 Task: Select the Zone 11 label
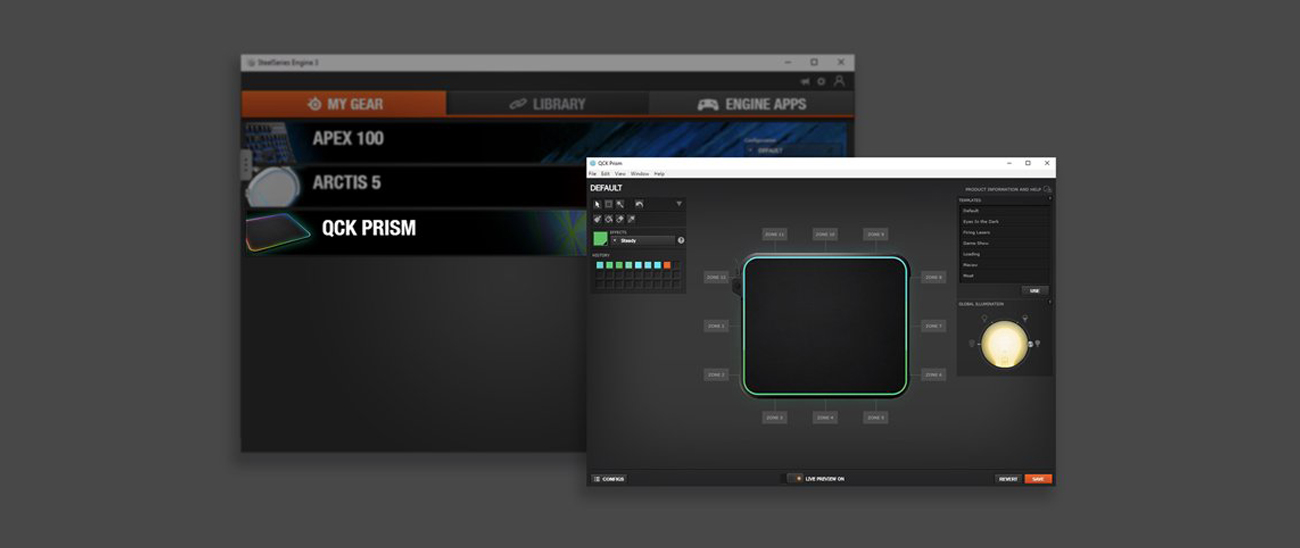point(775,234)
